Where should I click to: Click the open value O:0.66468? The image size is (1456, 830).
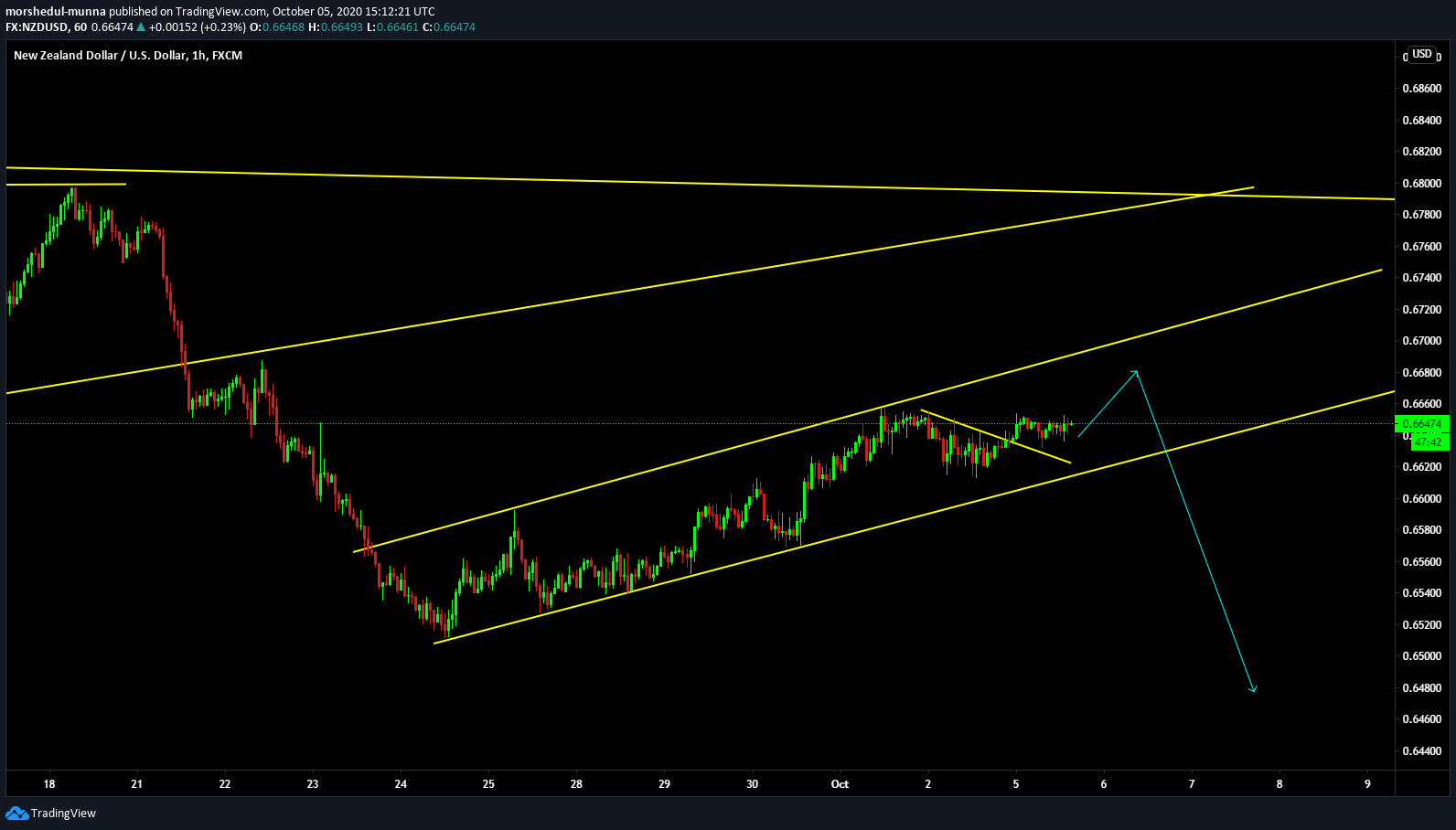coord(277,27)
